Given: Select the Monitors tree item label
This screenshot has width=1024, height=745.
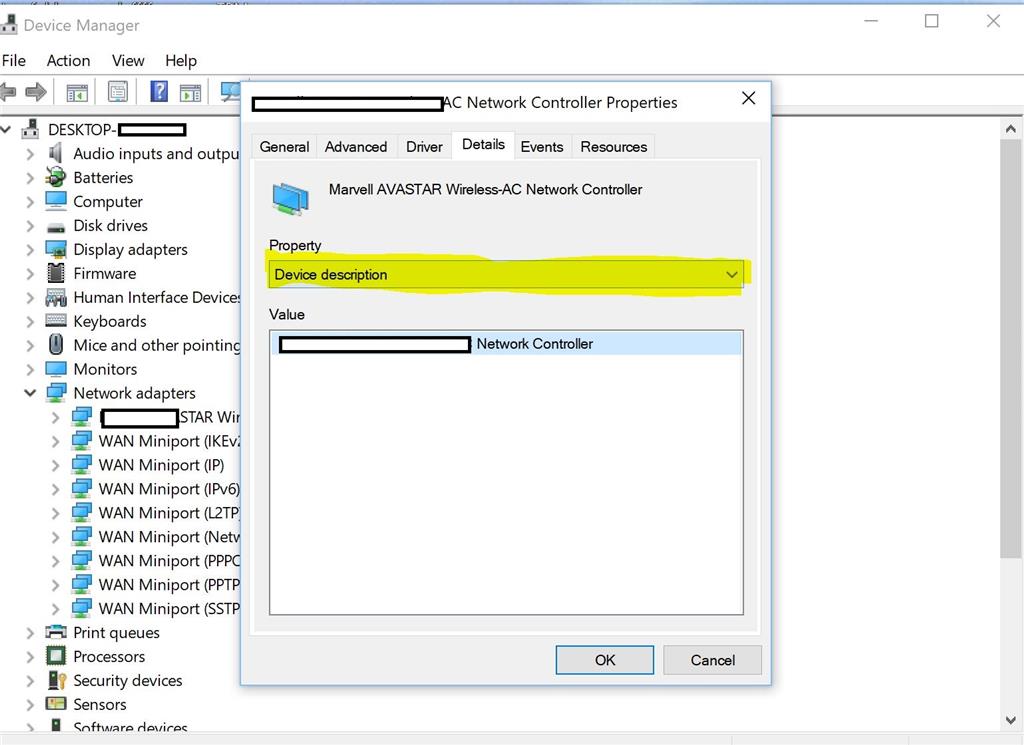Looking at the screenshot, I should pyautogui.click(x=105, y=370).
